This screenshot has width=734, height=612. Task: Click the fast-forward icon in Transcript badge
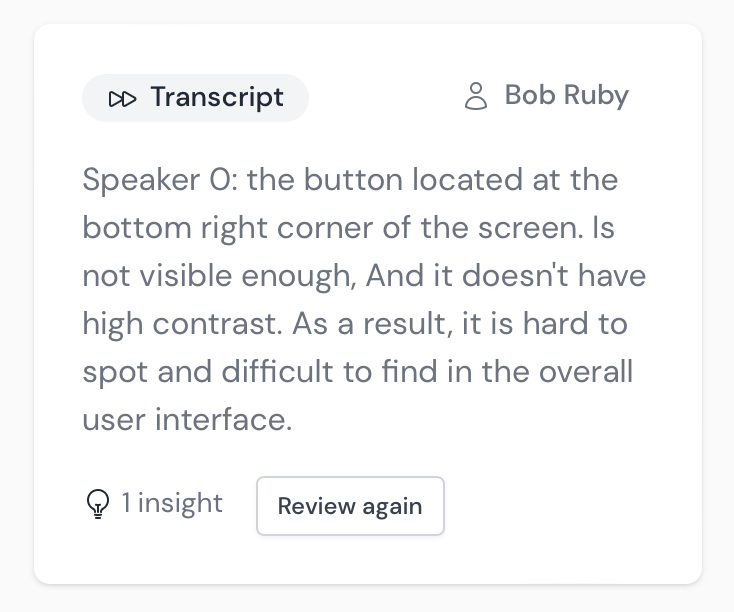coord(123,98)
